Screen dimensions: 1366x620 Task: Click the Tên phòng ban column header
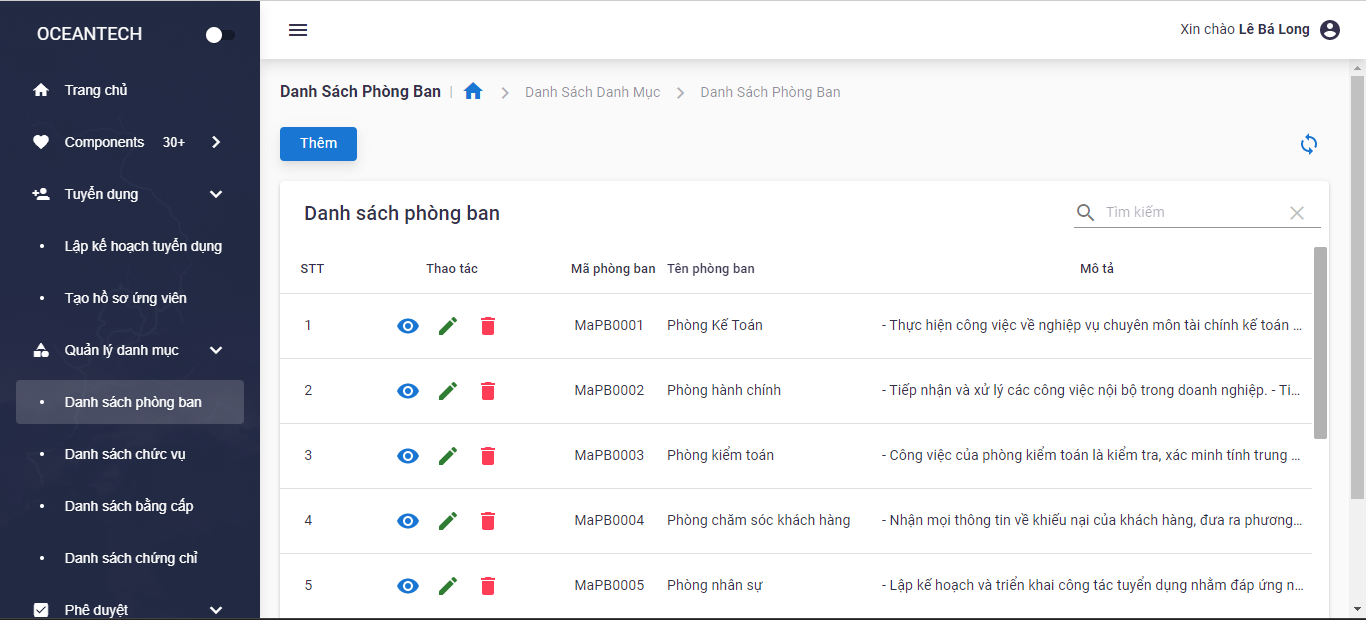[711, 269]
